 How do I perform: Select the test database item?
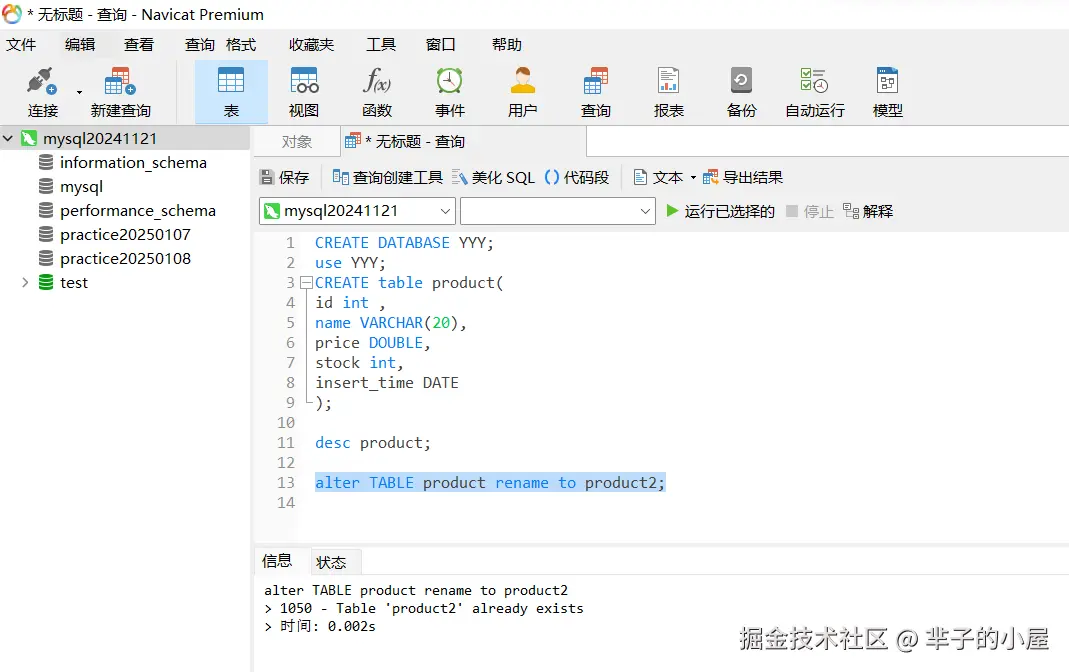74,282
